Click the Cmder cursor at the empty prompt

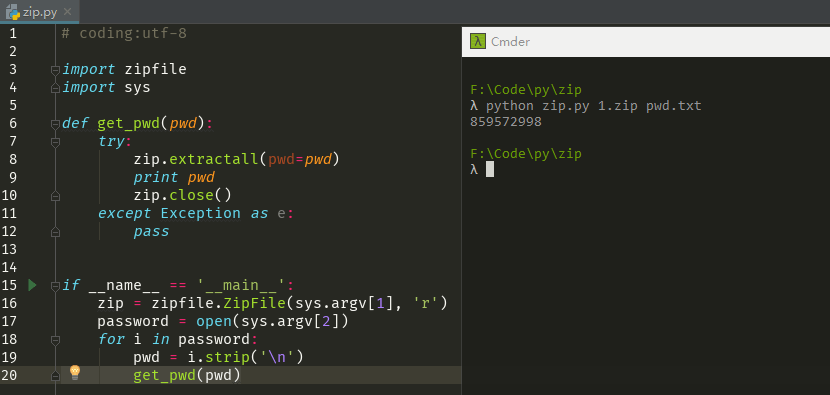(490, 169)
